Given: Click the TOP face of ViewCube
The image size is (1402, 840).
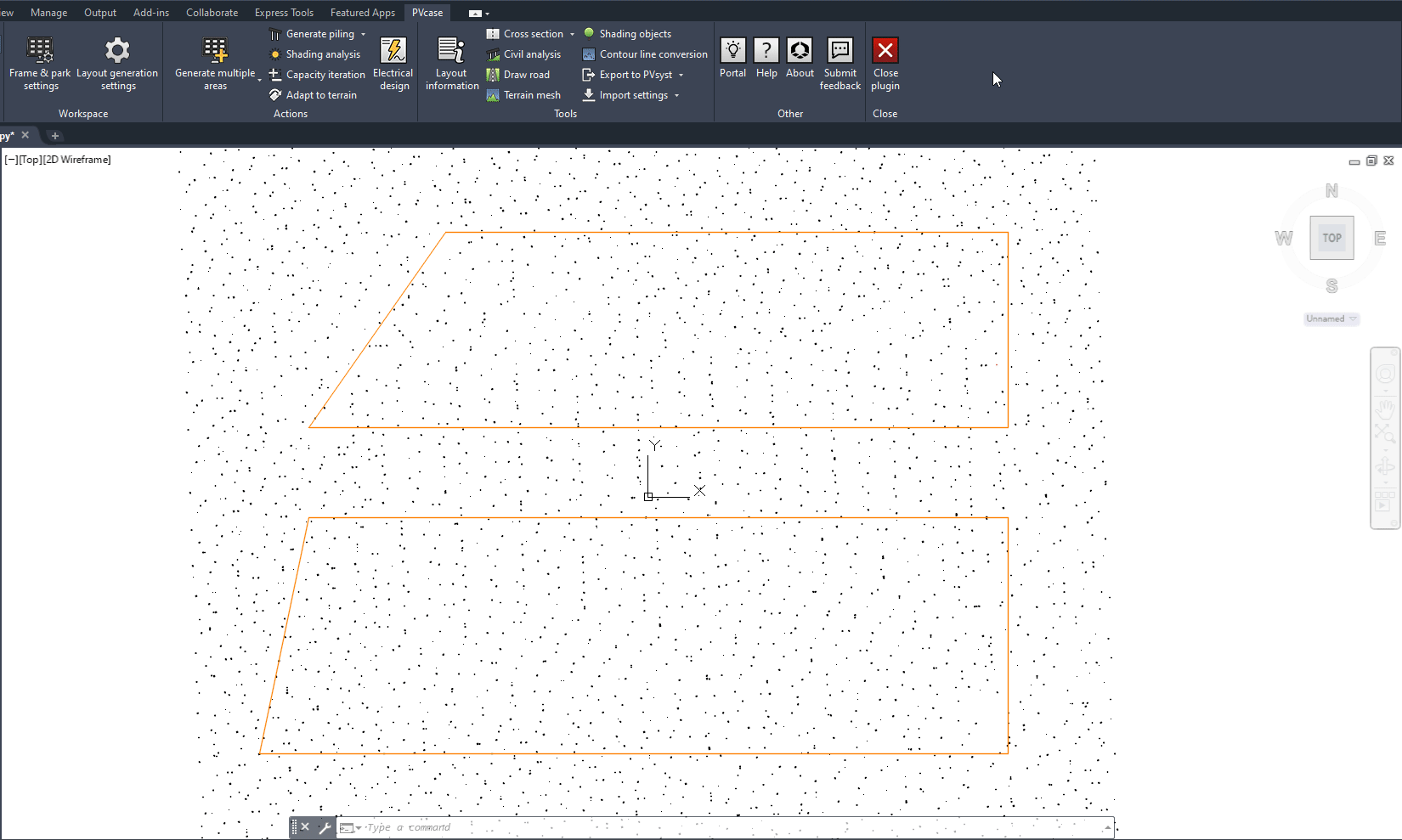Looking at the screenshot, I should (1331, 238).
